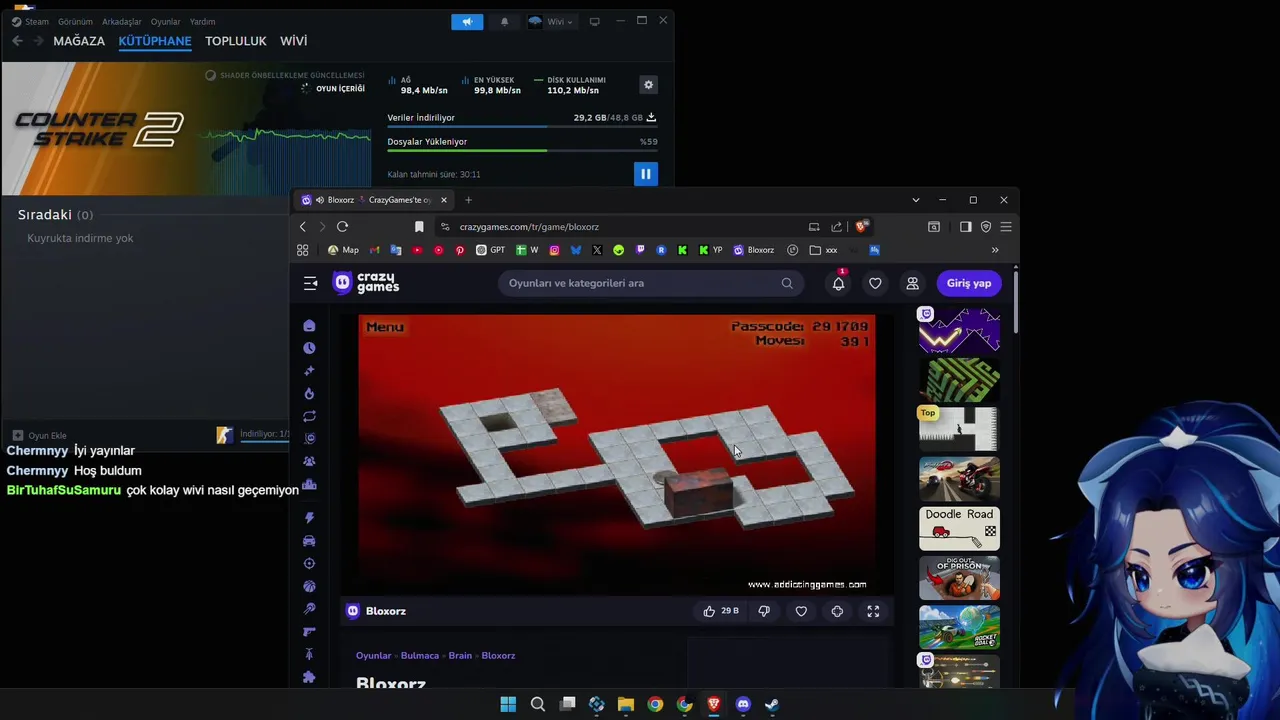Open Steam download settings gear
This screenshot has height=720, width=1280.
[x=648, y=85]
